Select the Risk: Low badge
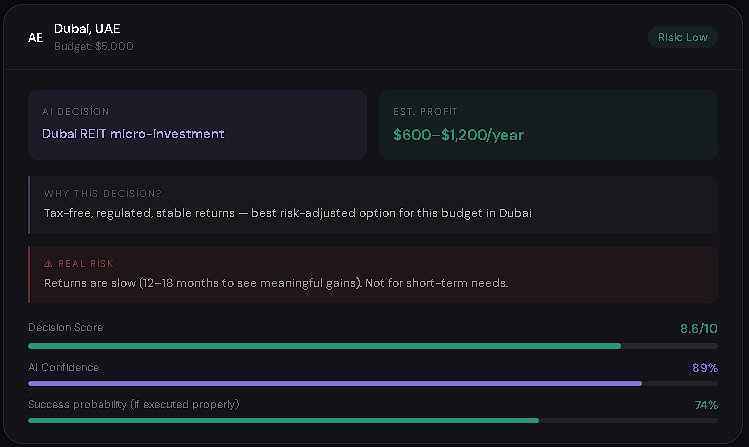749x447 pixels. coord(683,37)
